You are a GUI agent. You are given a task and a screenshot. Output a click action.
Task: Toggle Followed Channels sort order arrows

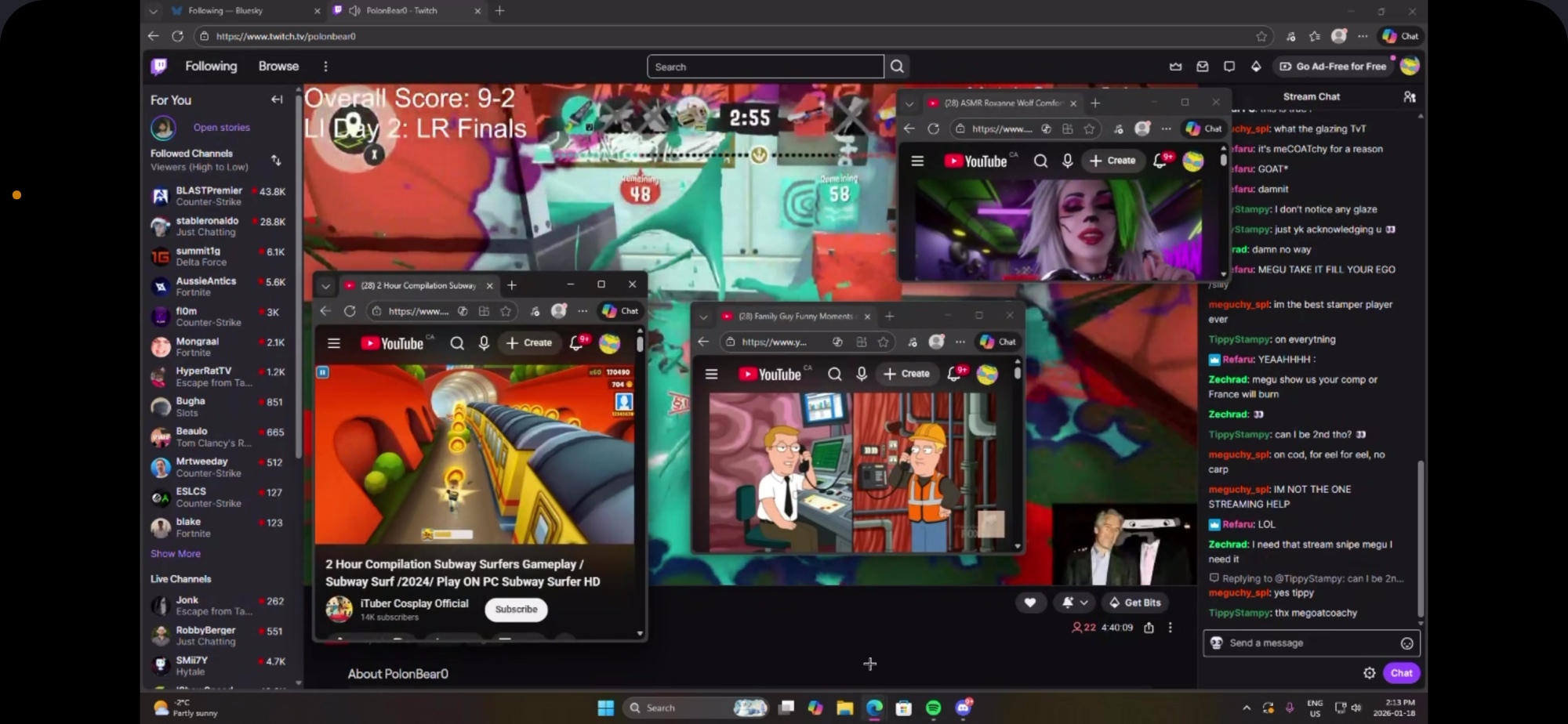tap(276, 160)
